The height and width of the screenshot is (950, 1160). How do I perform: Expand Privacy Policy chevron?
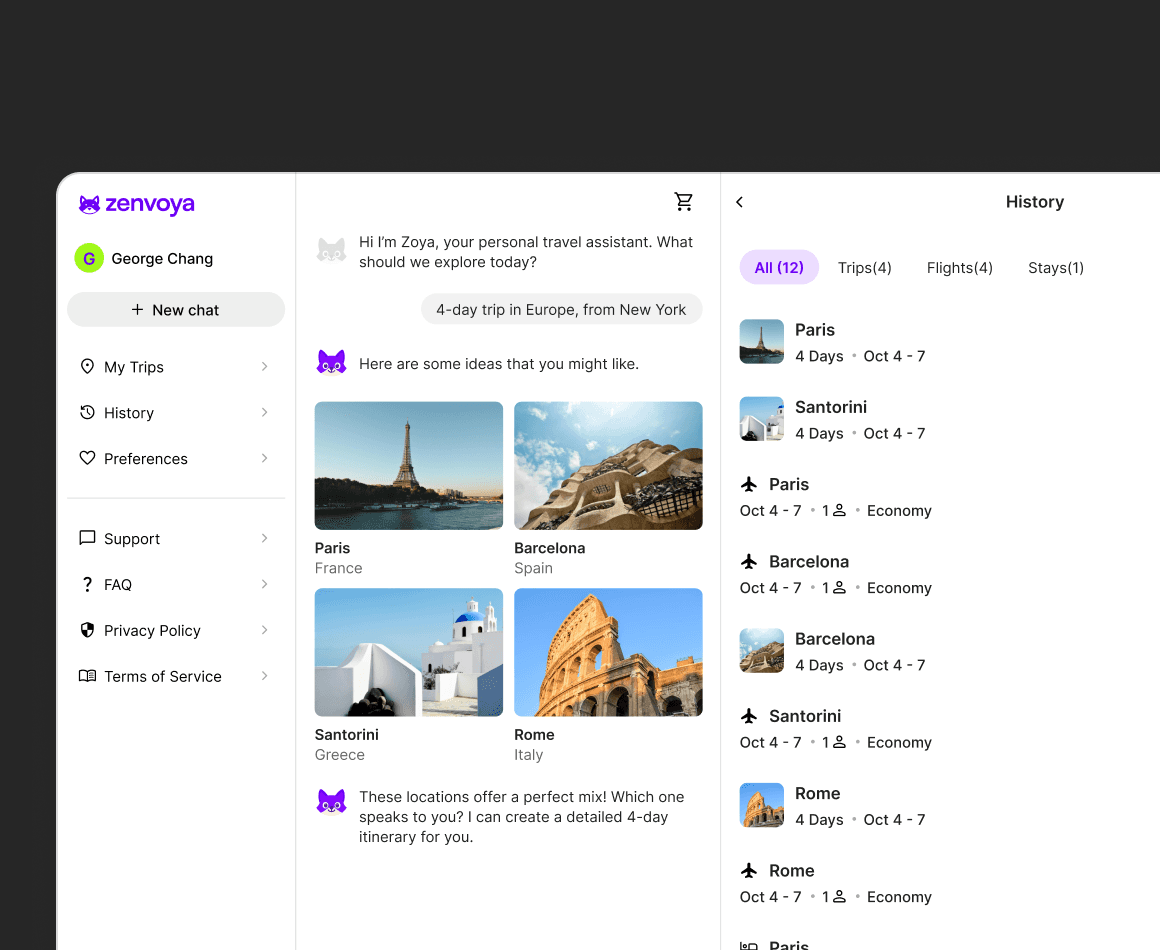pyautogui.click(x=265, y=630)
